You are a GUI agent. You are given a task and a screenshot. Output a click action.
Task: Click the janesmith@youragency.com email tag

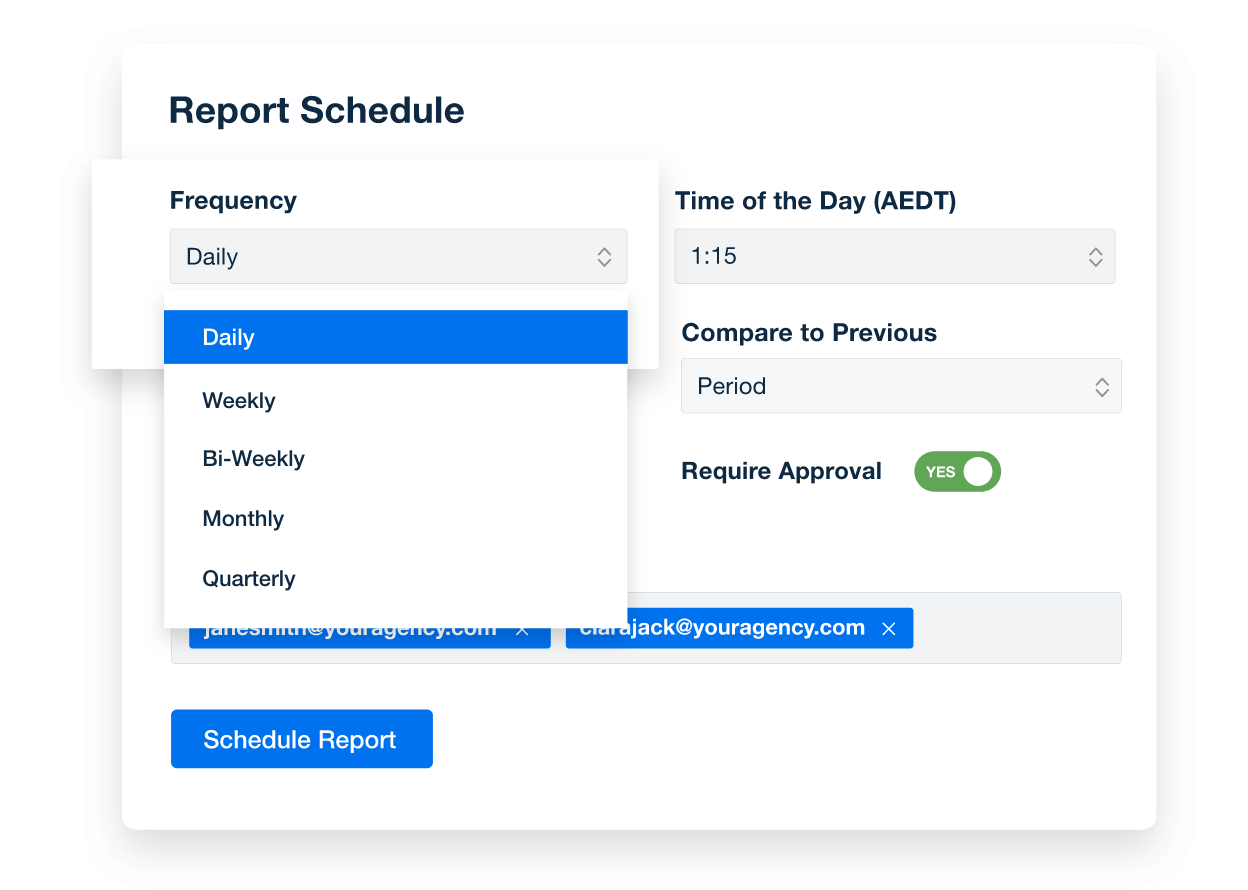click(x=350, y=634)
